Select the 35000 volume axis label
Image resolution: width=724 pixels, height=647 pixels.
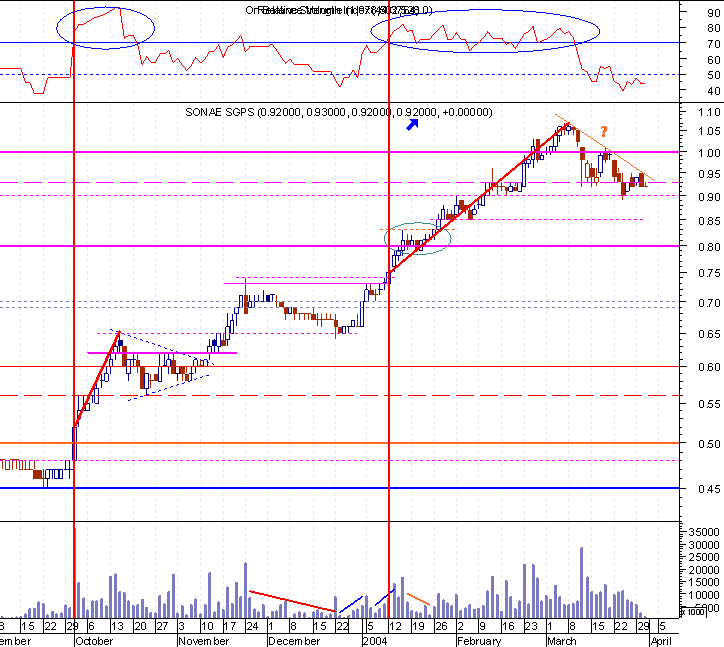click(x=704, y=532)
